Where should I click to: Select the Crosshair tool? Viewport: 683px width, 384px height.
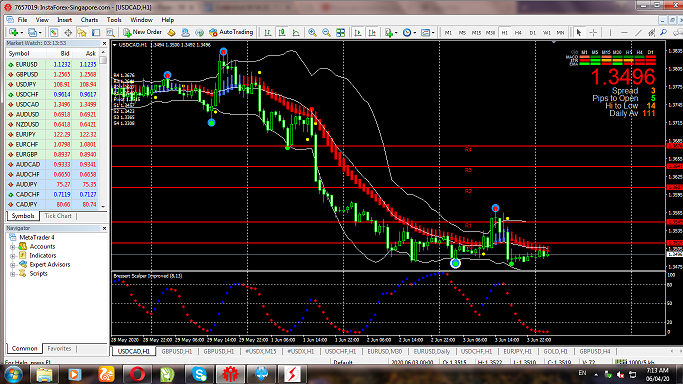pos(593,33)
